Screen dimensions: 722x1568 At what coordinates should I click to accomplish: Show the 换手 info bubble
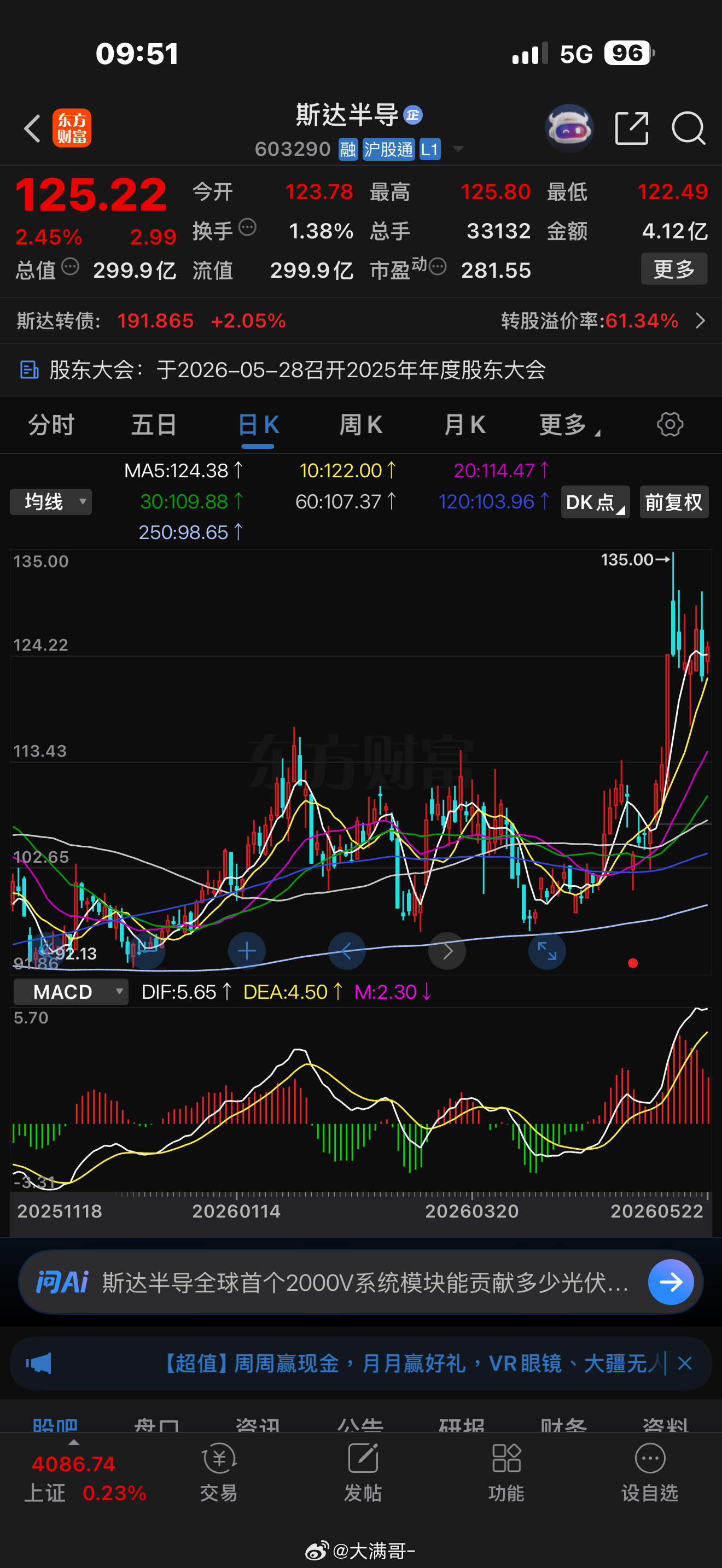tap(247, 227)
